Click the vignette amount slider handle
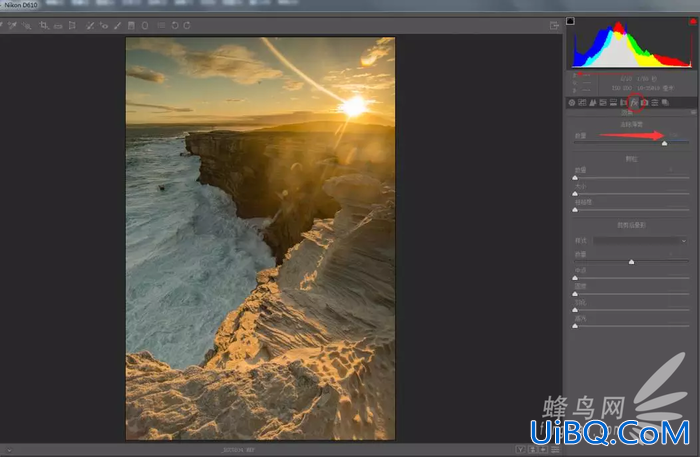 [631, 262]
